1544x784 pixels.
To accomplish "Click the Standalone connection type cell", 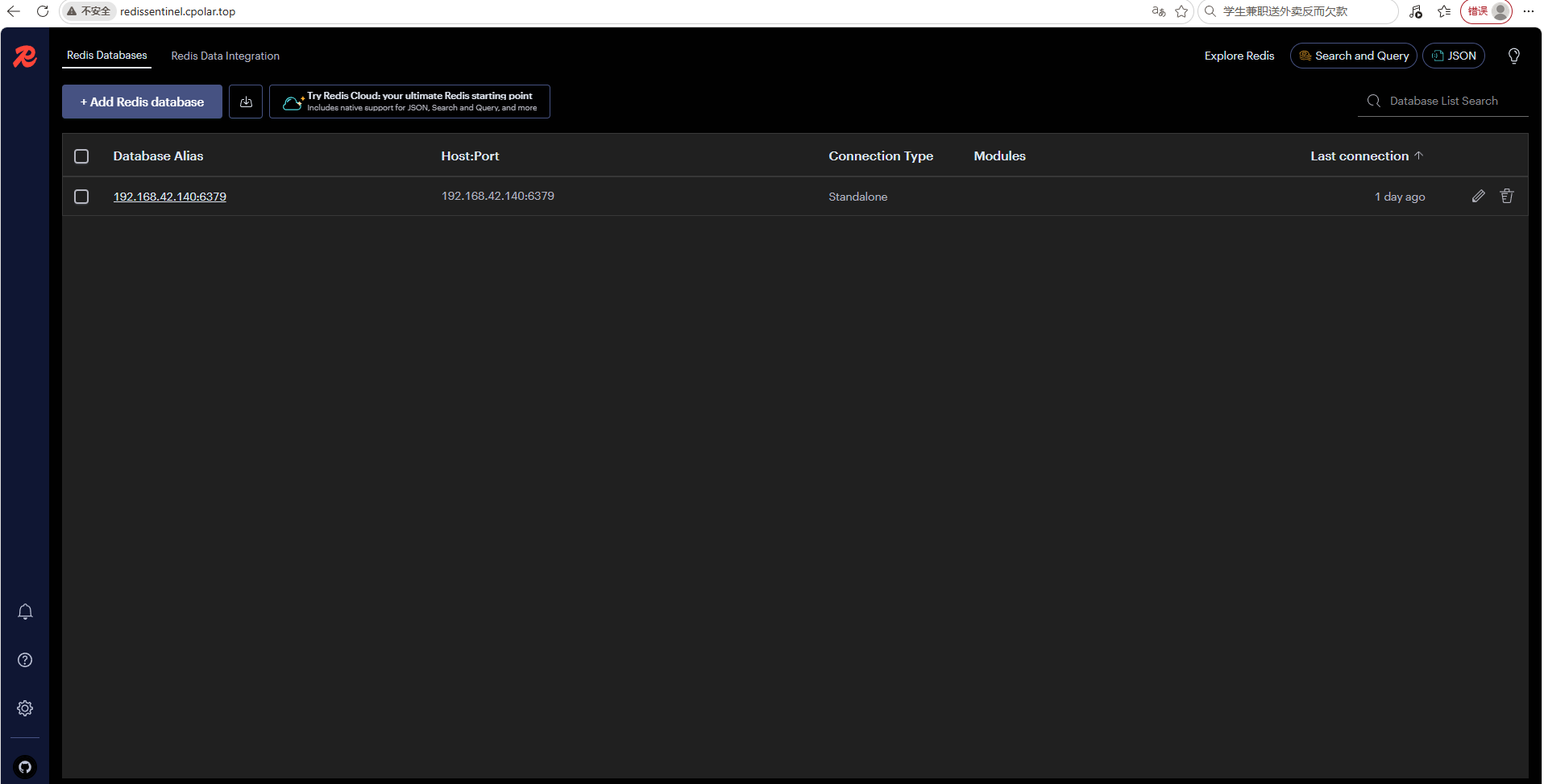I will click(858, 197).
